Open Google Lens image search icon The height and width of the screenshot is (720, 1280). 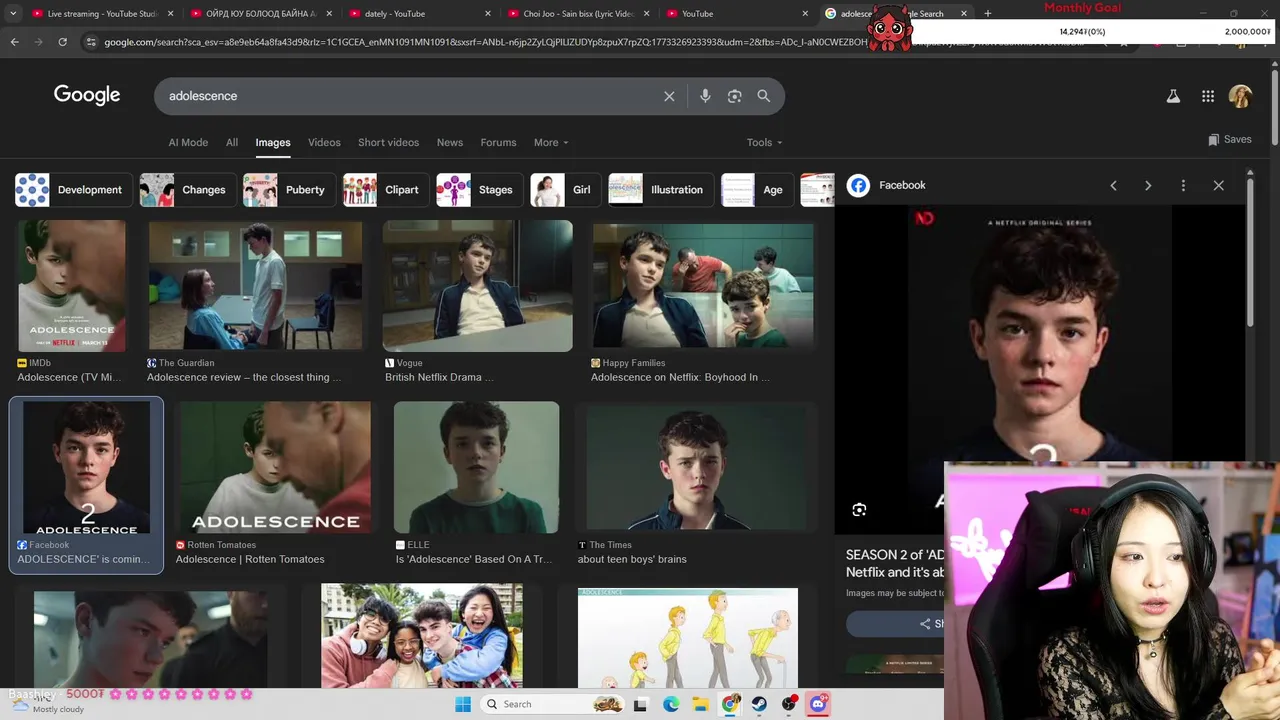(734, 96)
